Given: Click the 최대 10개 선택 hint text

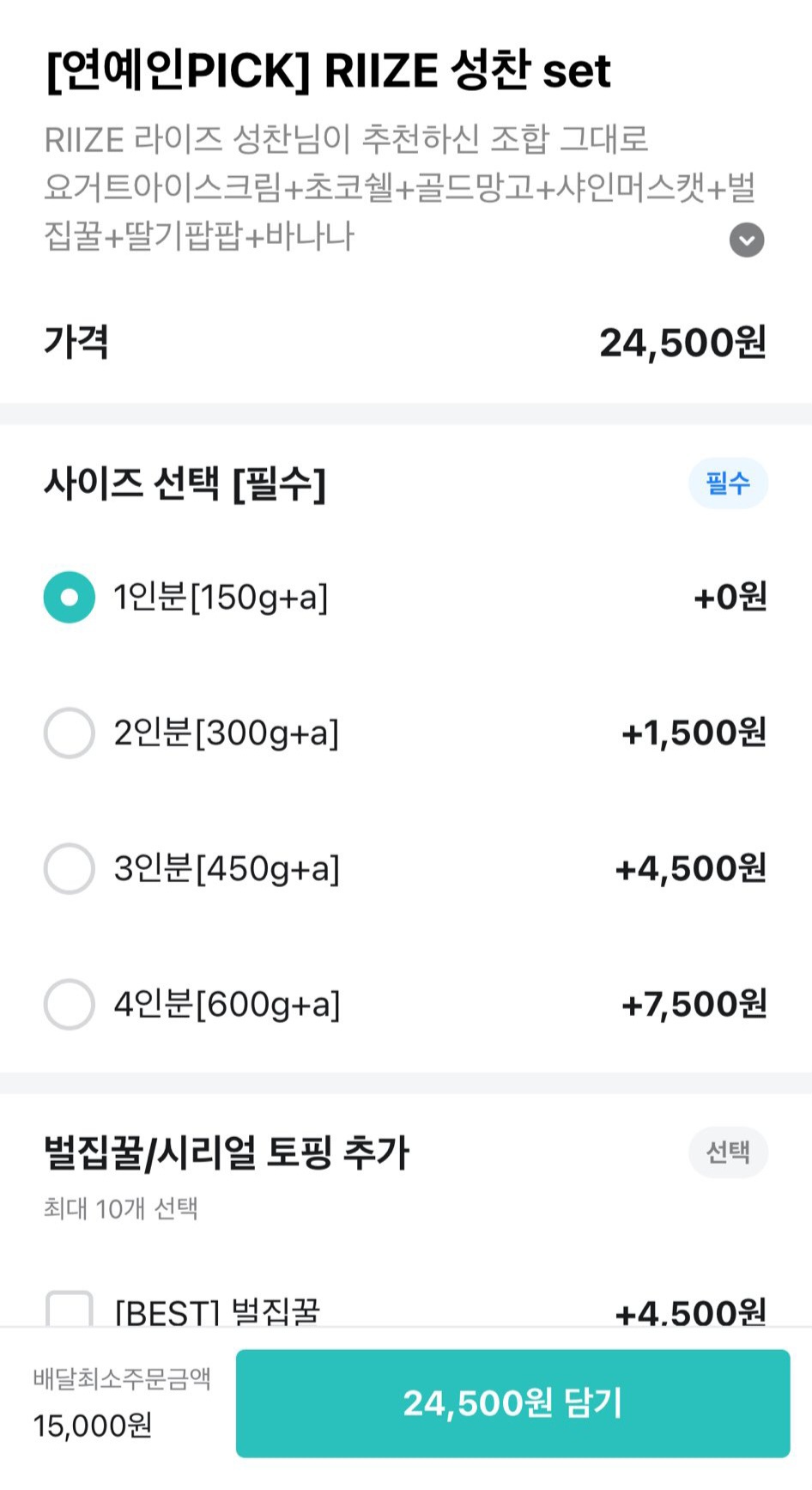Looking at the screenshot, I should coord(121,1208).
